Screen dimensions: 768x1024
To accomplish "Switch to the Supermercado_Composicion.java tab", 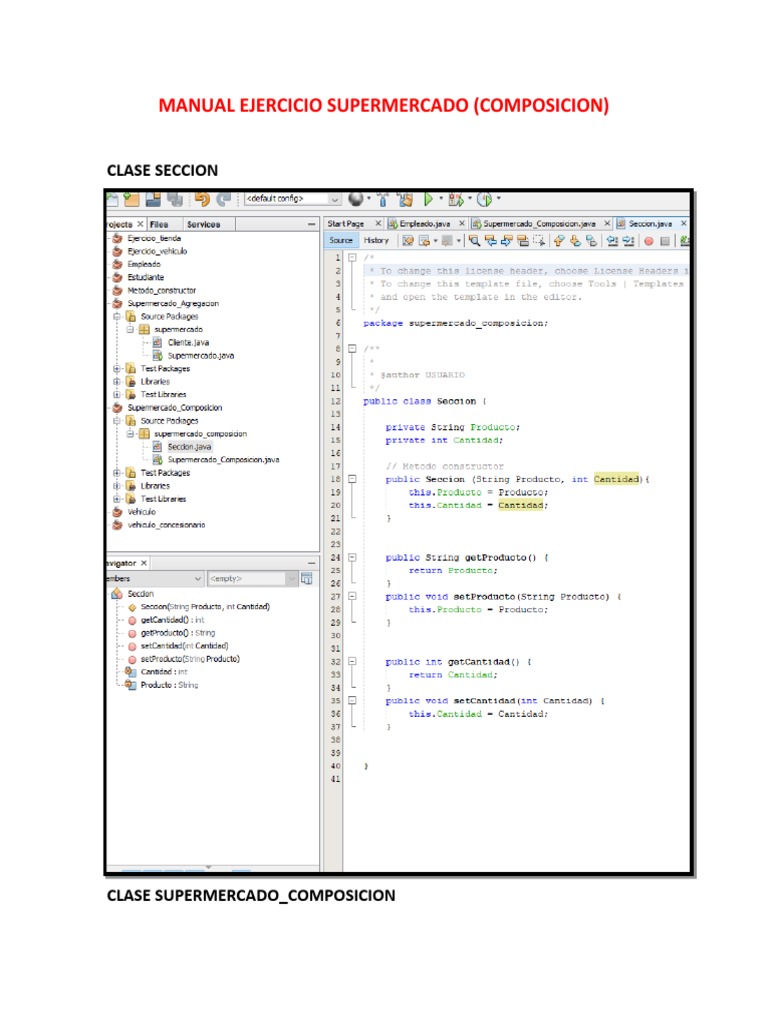I will tap(539, 224).
